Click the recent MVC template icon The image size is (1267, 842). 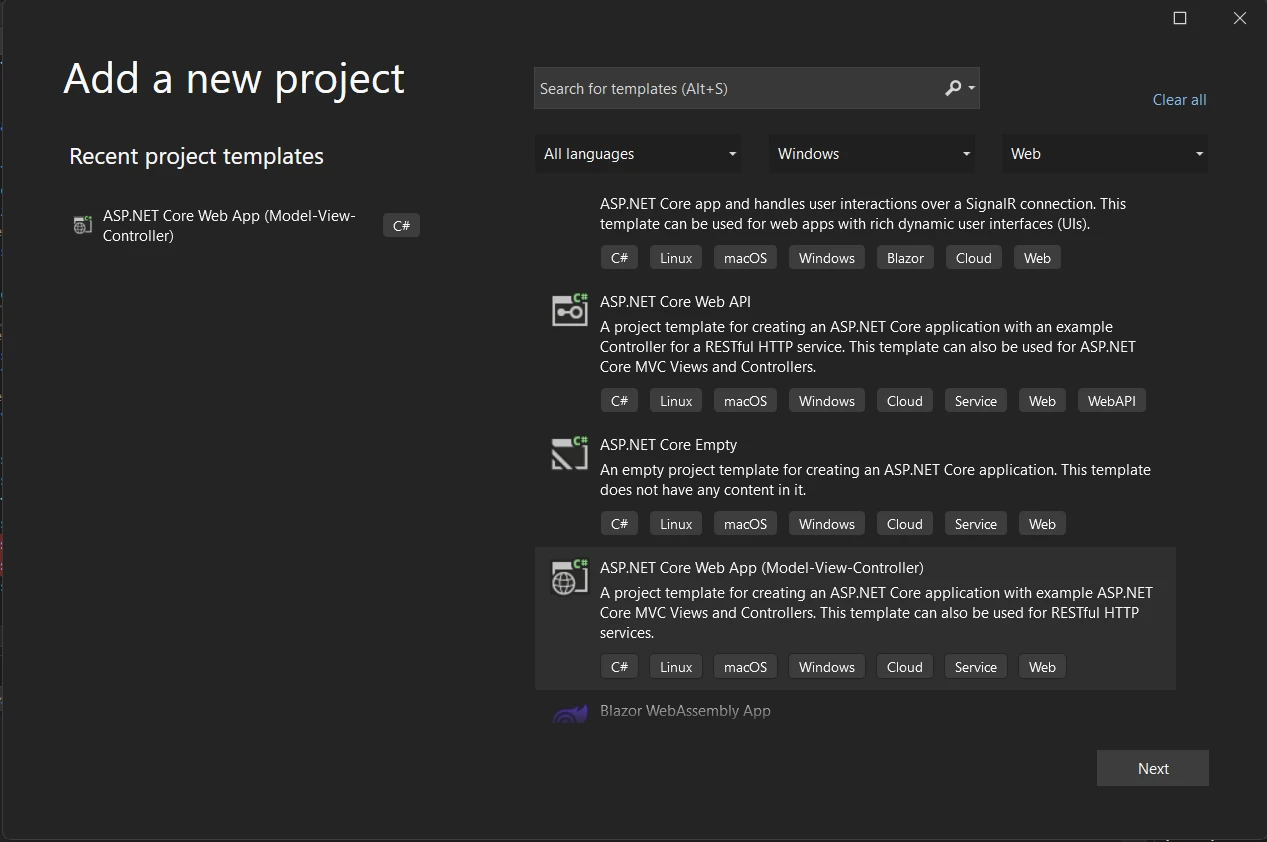tap(83, 225)
